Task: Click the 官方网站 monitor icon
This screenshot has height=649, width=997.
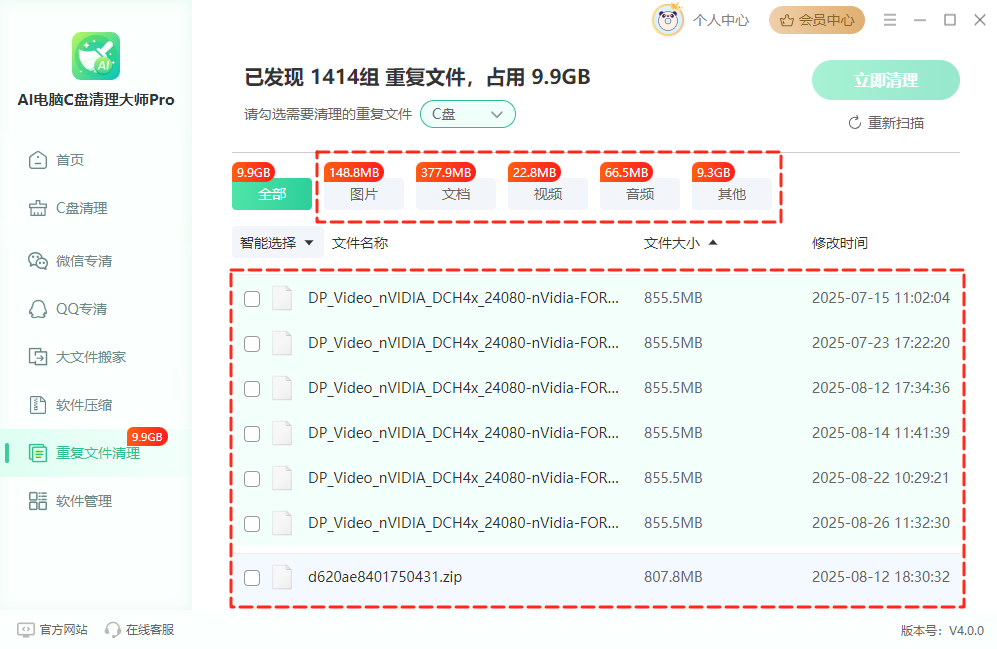Action: pos(26,630)
